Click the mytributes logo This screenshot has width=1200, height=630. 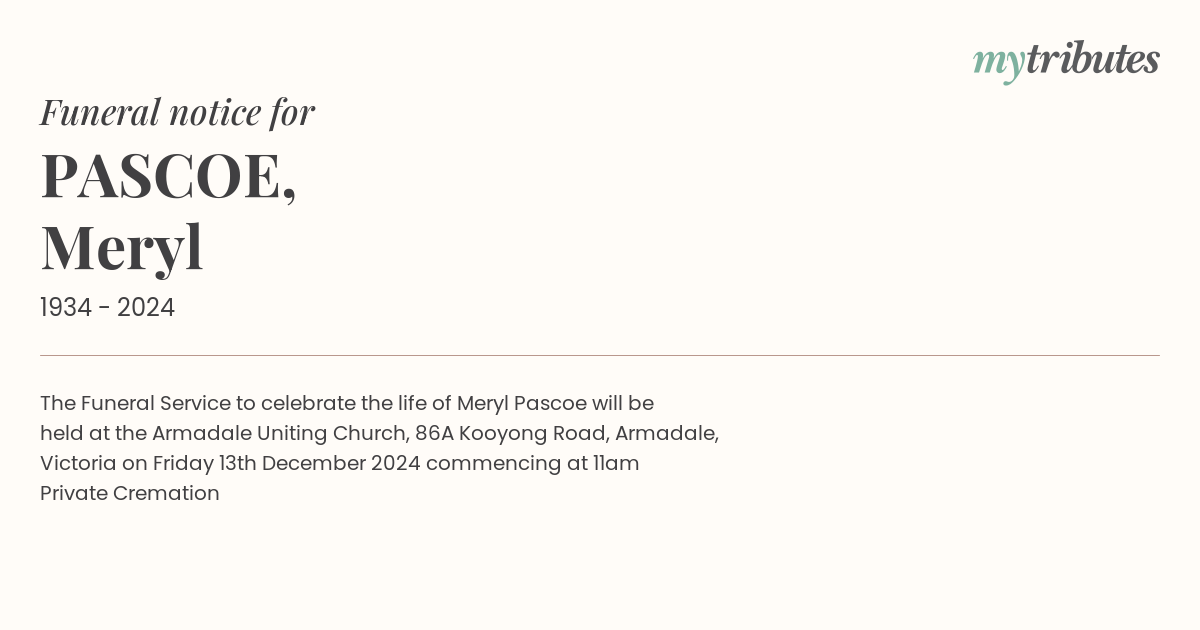pyautogui.click(x=1066, y=61)
